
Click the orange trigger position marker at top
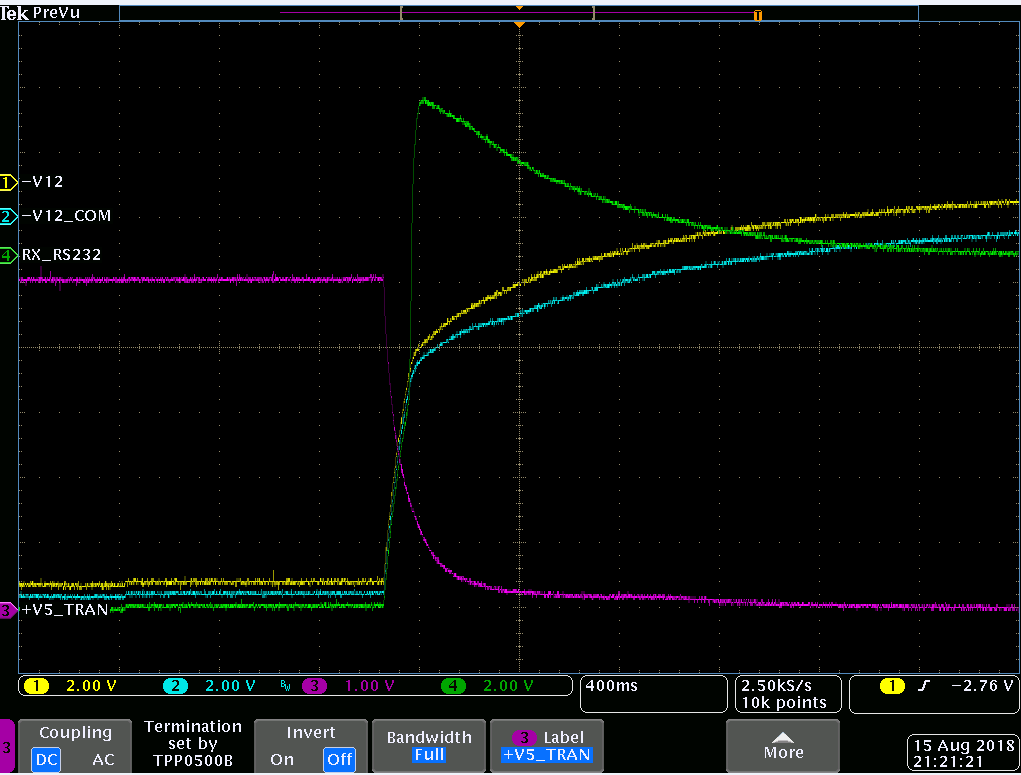[x=519, y=24]
